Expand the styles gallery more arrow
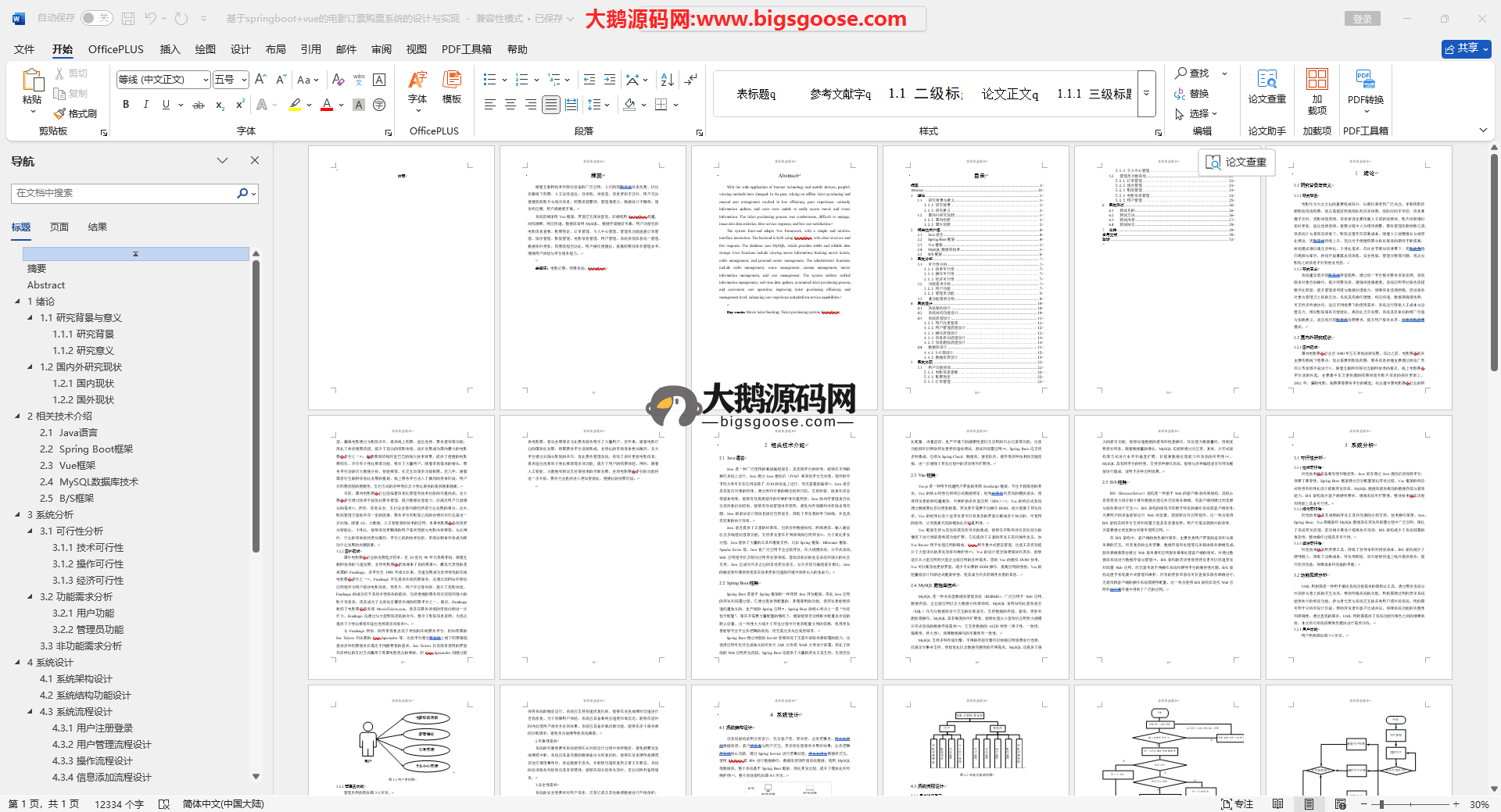Screen dimensions: 1501x812 1146,93
